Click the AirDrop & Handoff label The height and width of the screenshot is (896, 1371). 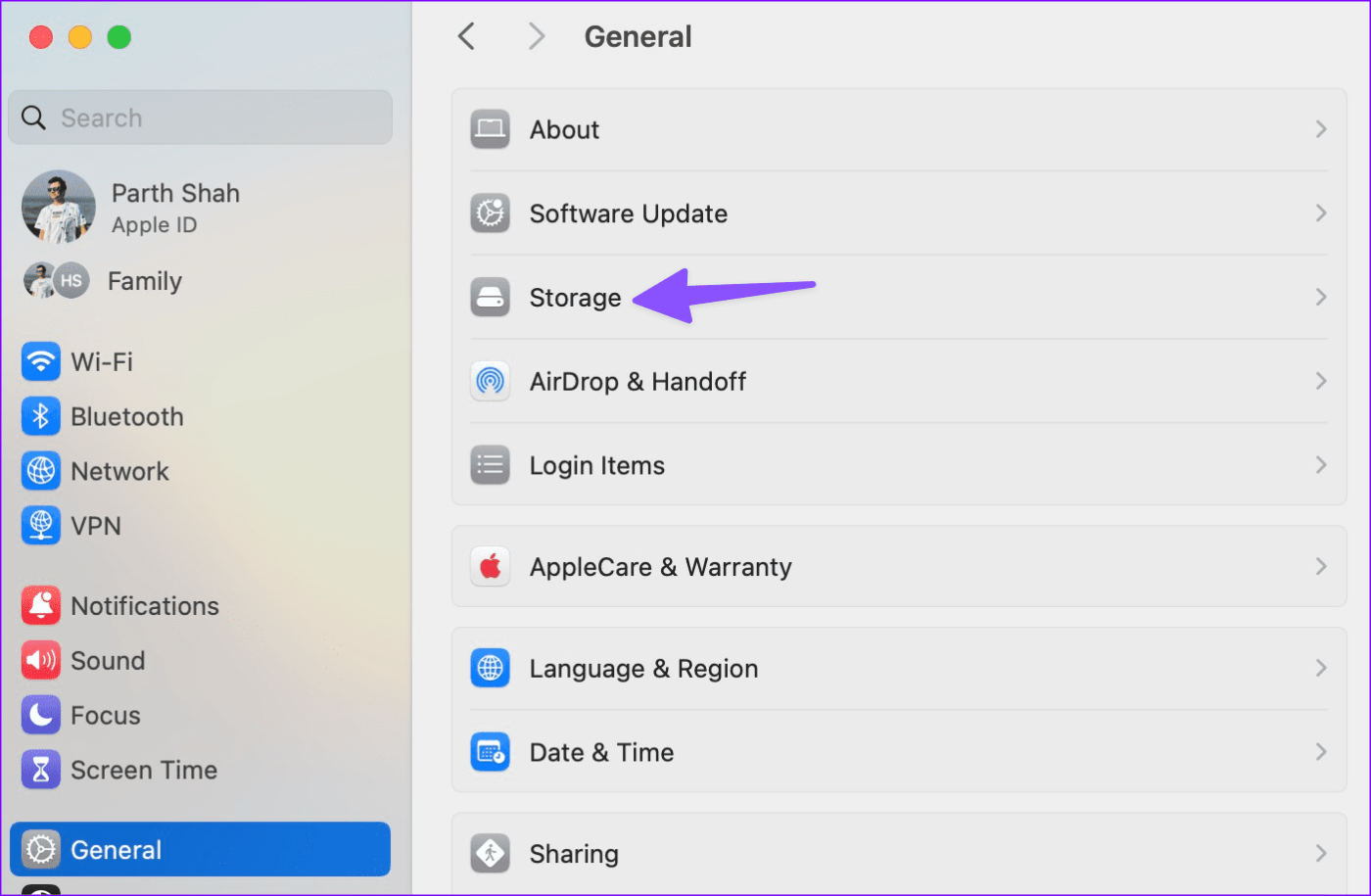tap(638, 381)
